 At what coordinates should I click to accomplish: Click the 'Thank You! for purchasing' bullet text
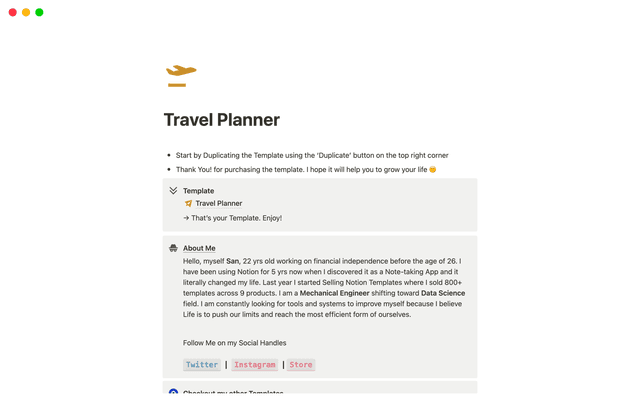[x=300, y=169]
